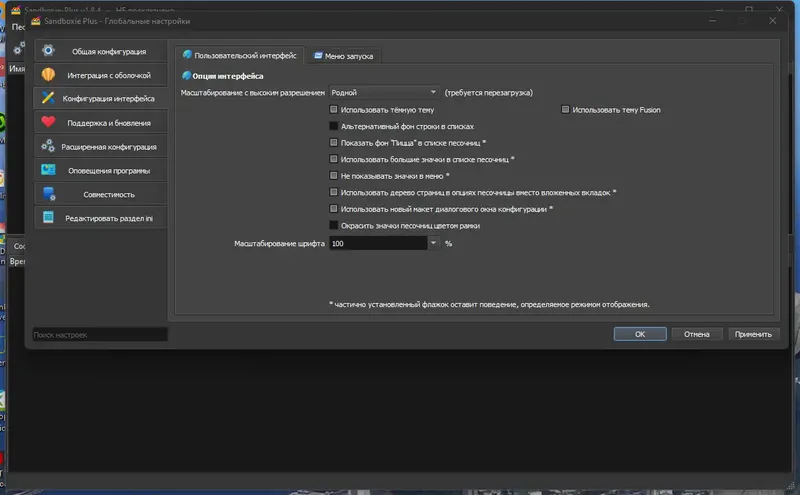
Task: Click the Совместимость blue icon
Action: [x=48, y=194]
